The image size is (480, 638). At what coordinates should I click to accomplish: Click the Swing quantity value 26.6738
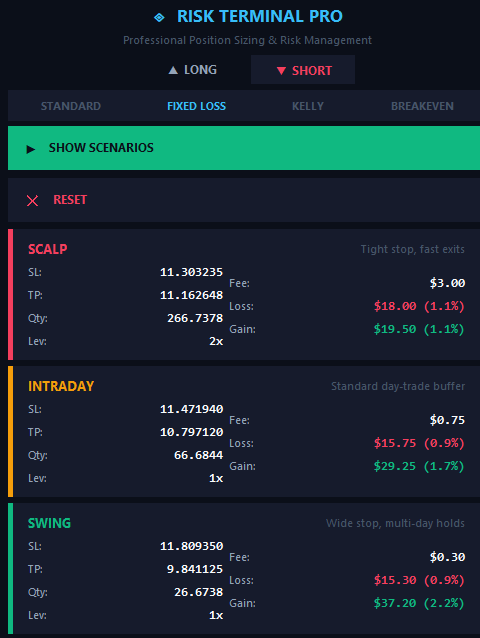click(199, 592)
